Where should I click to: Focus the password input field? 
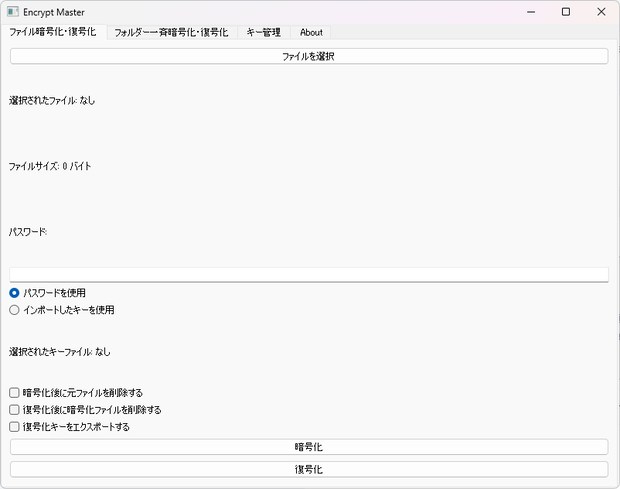(x=309, y=275)
